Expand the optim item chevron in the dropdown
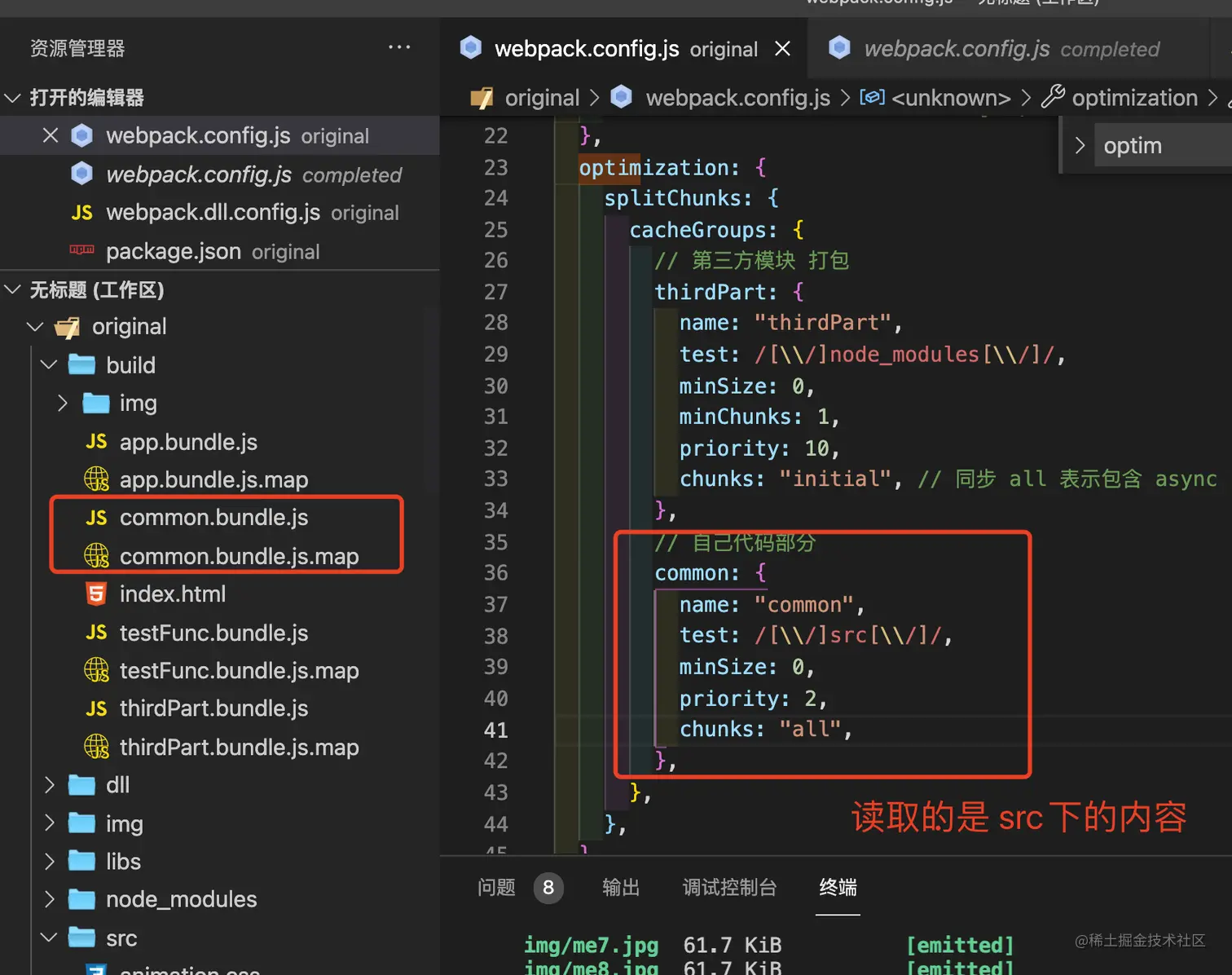The height and width of the screenshot is (975, 1232). (x=1080, y=146)
